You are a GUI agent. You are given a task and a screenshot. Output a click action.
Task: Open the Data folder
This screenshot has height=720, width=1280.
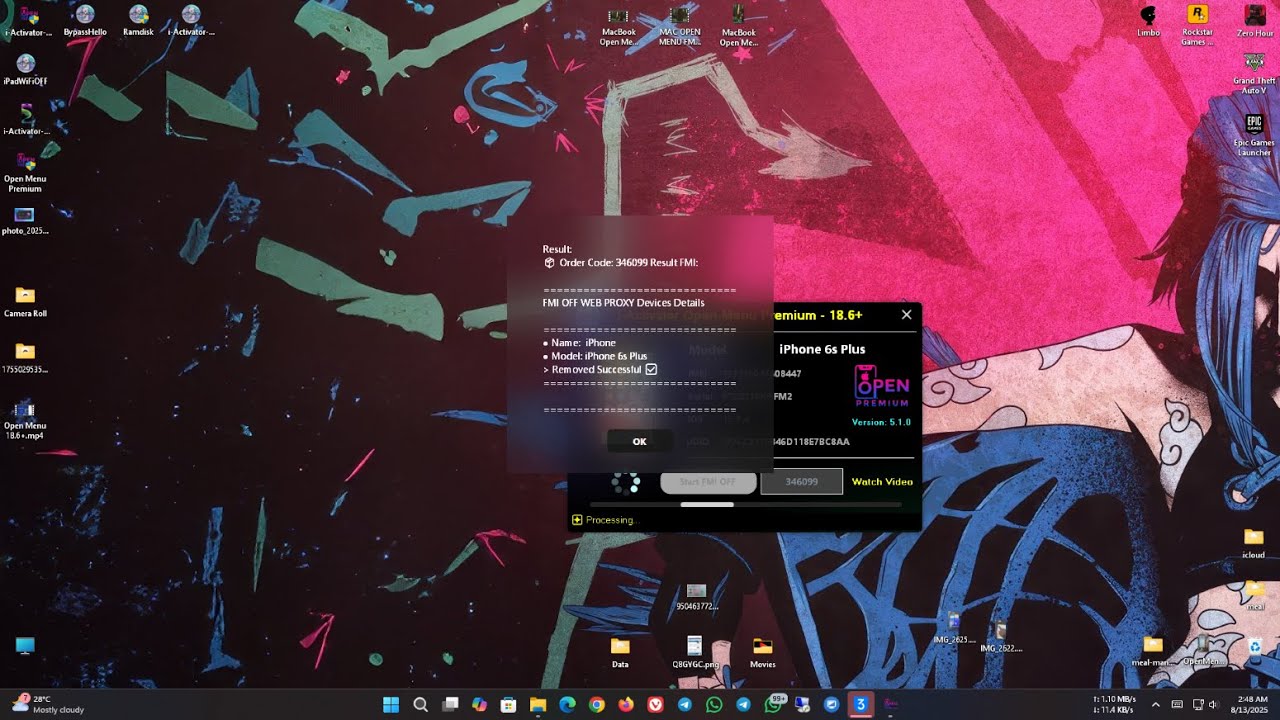click(x=620, y=652)
